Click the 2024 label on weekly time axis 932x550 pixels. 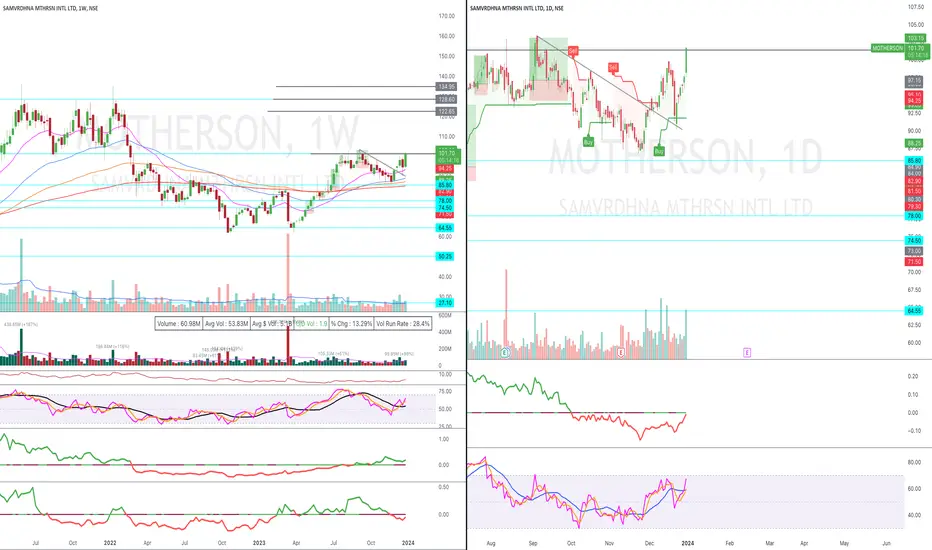coord(408,543)
